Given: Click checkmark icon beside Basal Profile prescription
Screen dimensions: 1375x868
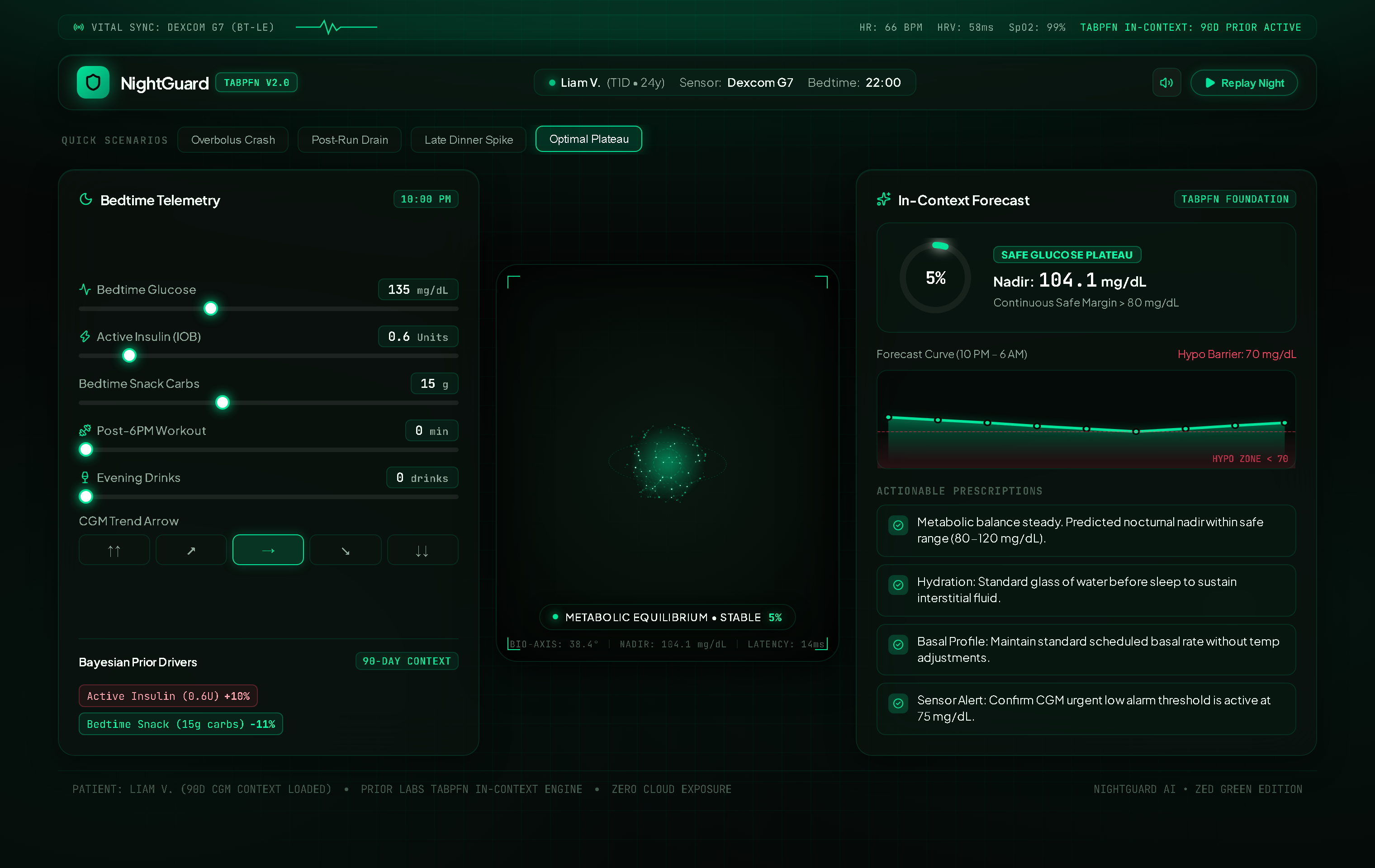Looking at the screenshot, I should point(898,644).
